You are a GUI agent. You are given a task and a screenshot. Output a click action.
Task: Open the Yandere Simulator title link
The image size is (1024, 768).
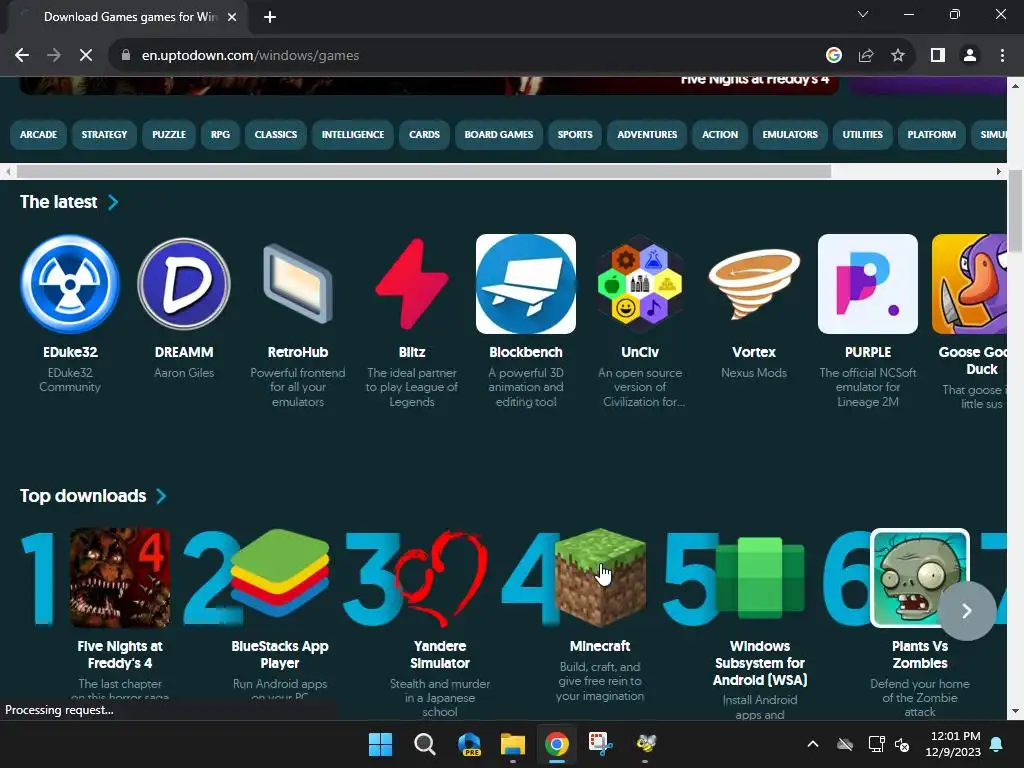440,654
